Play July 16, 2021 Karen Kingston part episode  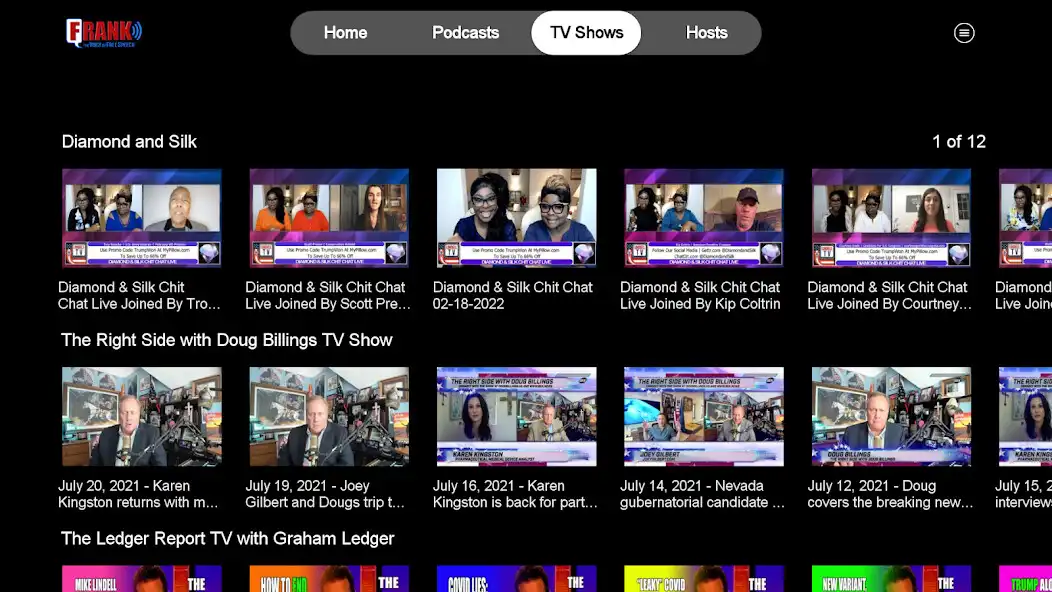click(x=516, y=416)
